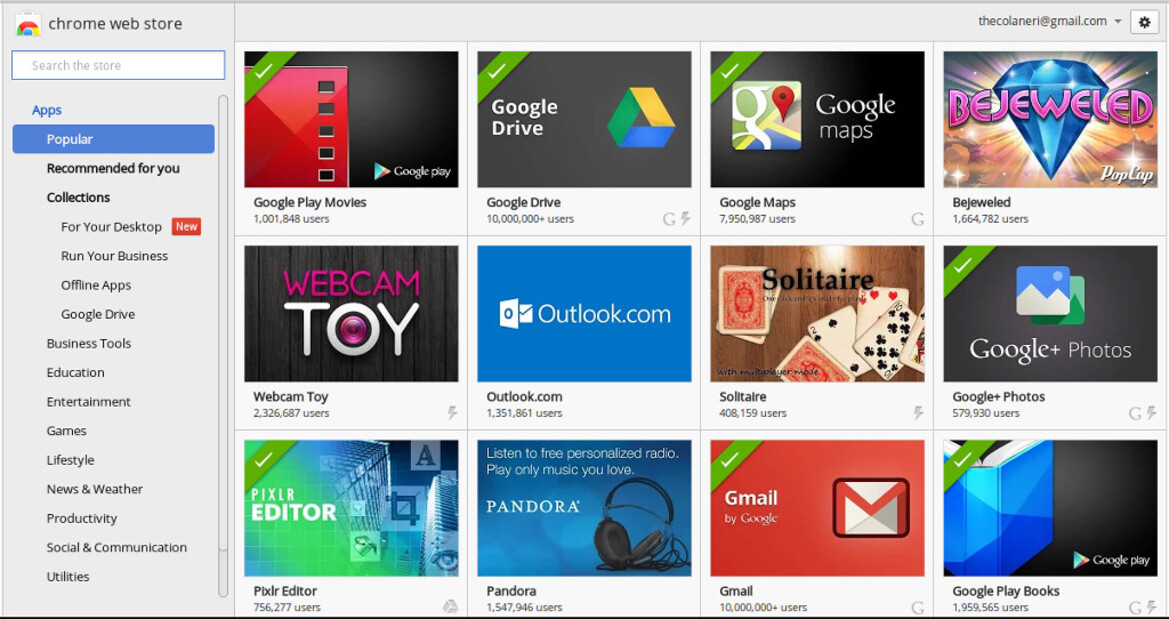Browse the Utilities category
This screenshot has width=1169, height=619.
click(x=68, y=576)
